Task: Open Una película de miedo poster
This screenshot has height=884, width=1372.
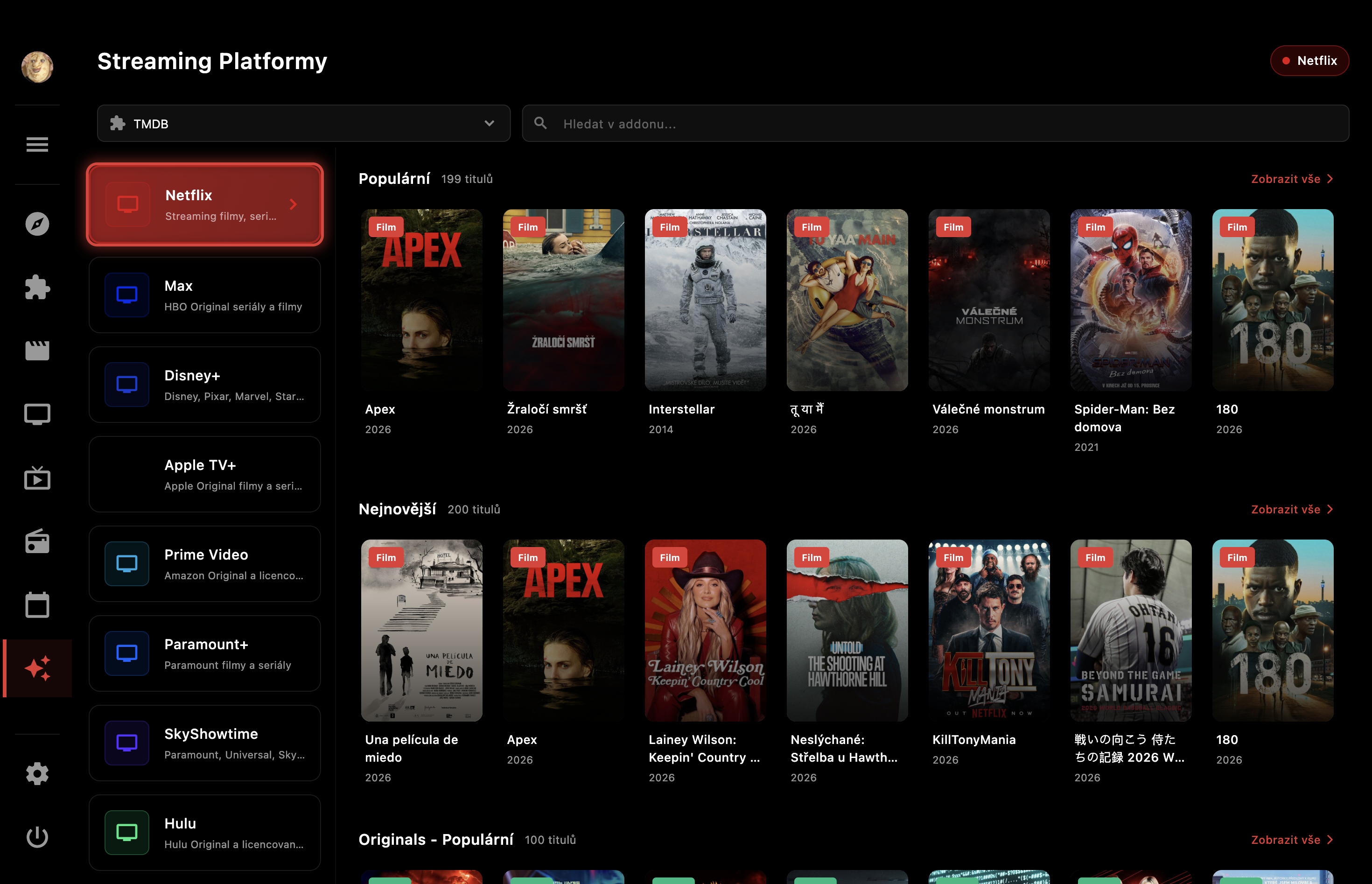Action: click(x=422, y=630)
